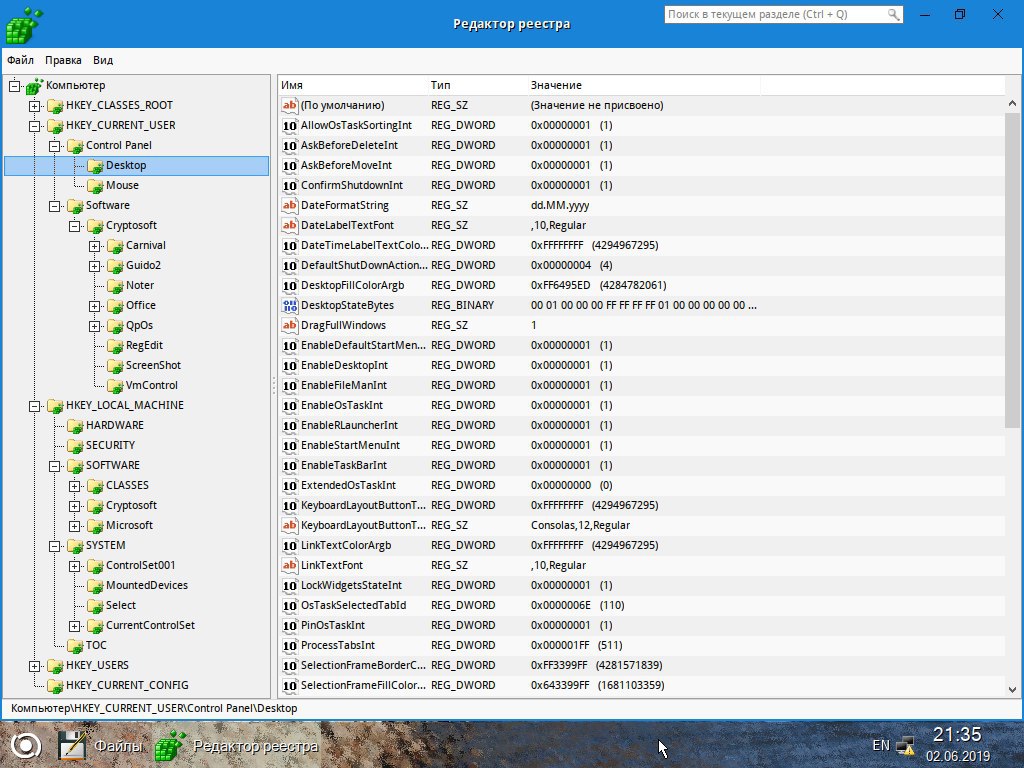This screenshot has height=768, width=1024.
Task: Expand the HKEY_USERS branch
Action: click(35, 666)
